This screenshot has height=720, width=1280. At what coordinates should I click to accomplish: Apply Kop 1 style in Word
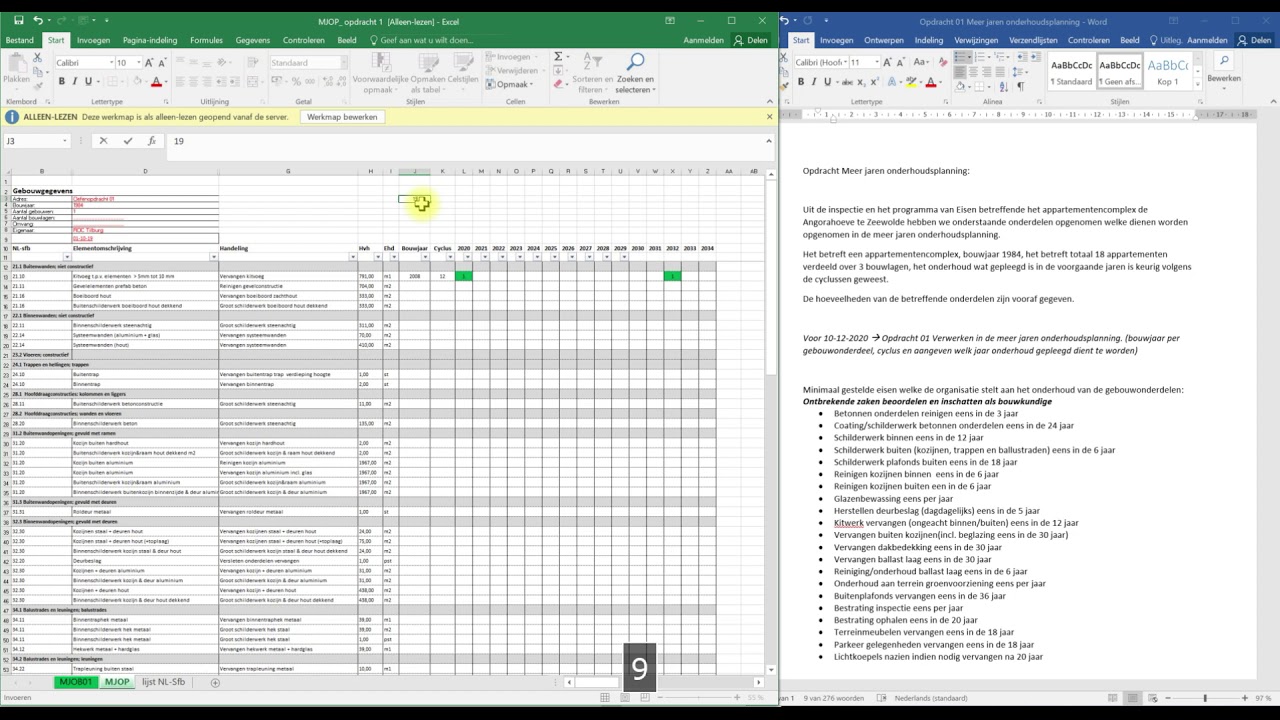click(x=1168, y=71)
